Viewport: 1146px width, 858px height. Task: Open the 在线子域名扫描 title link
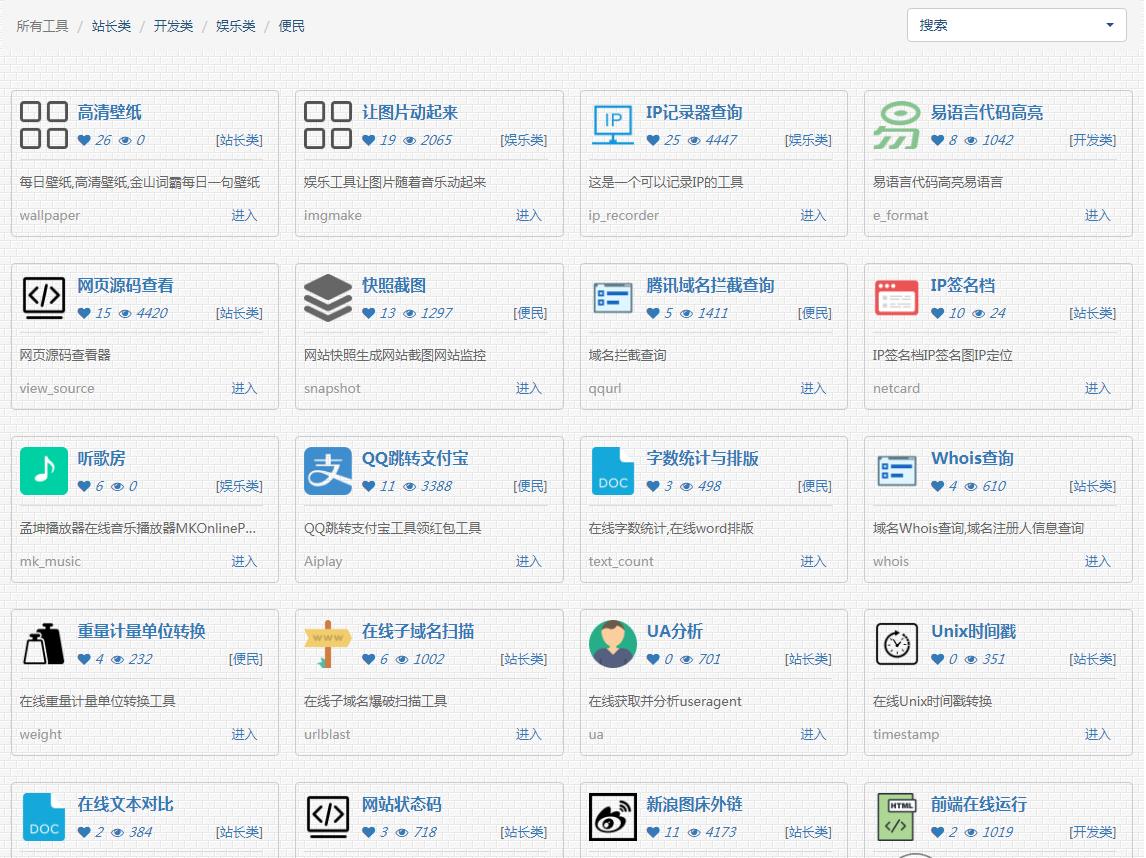click(x=418, y=632)
